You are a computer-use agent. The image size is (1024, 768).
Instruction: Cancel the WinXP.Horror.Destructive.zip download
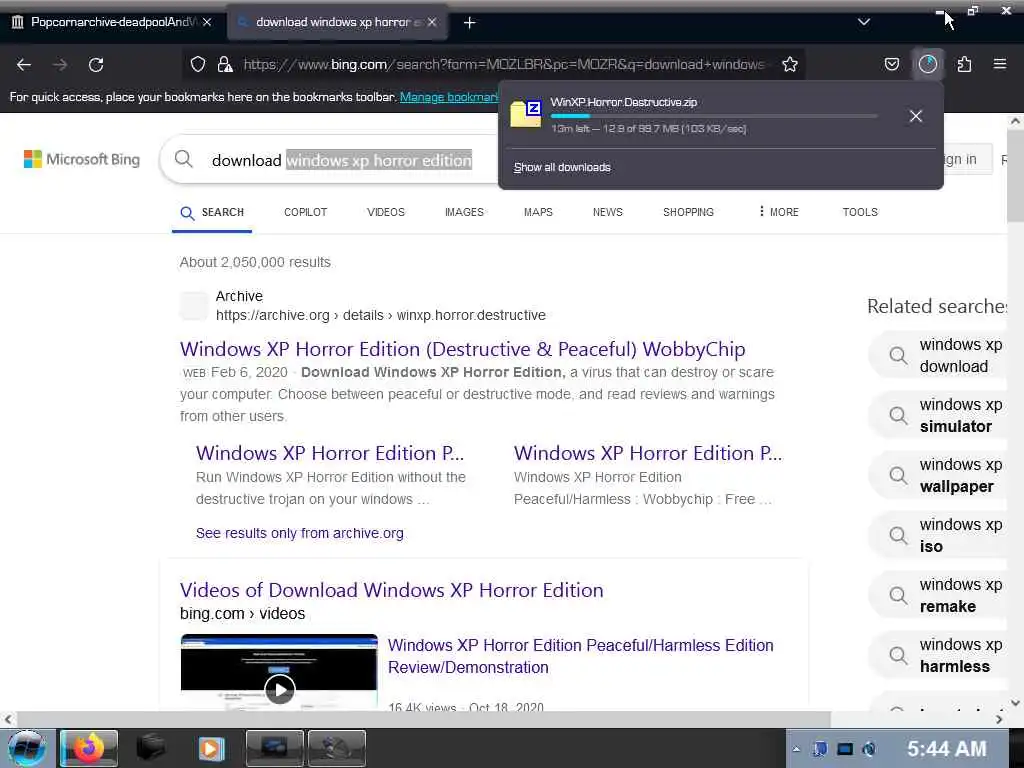click(916, 116)
